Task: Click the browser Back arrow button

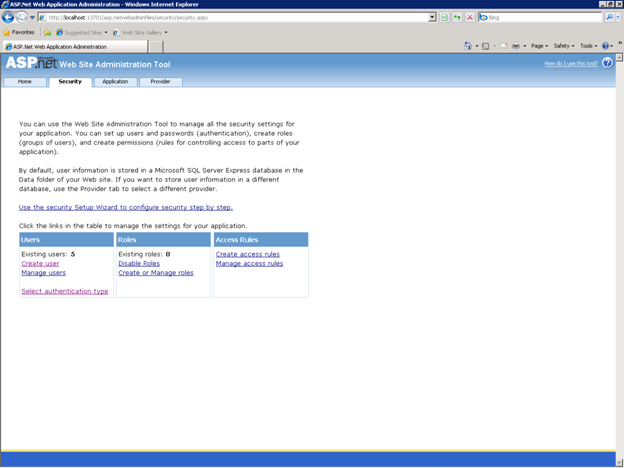Action: pyautogui.click(x=8, y=18)
